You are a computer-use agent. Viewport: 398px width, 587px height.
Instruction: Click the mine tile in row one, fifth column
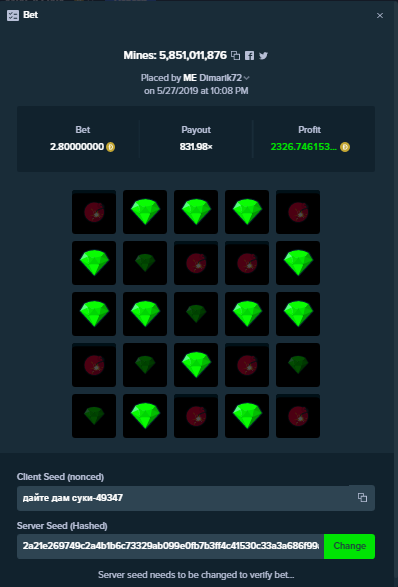point(298,212)
